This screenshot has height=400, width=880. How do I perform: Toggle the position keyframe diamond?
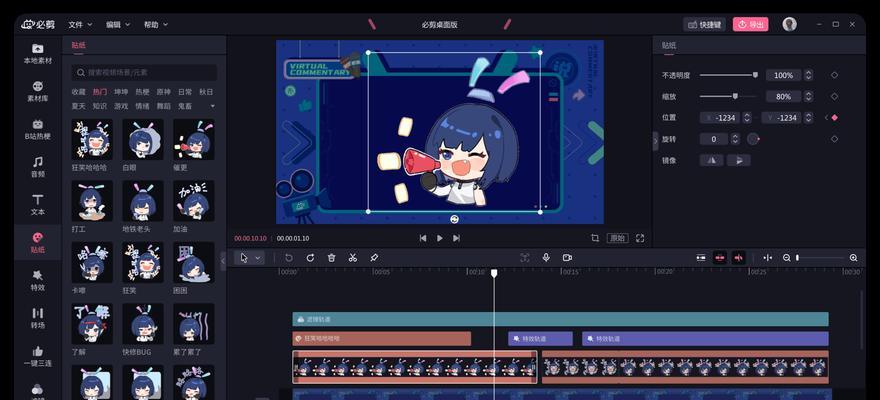835,118
